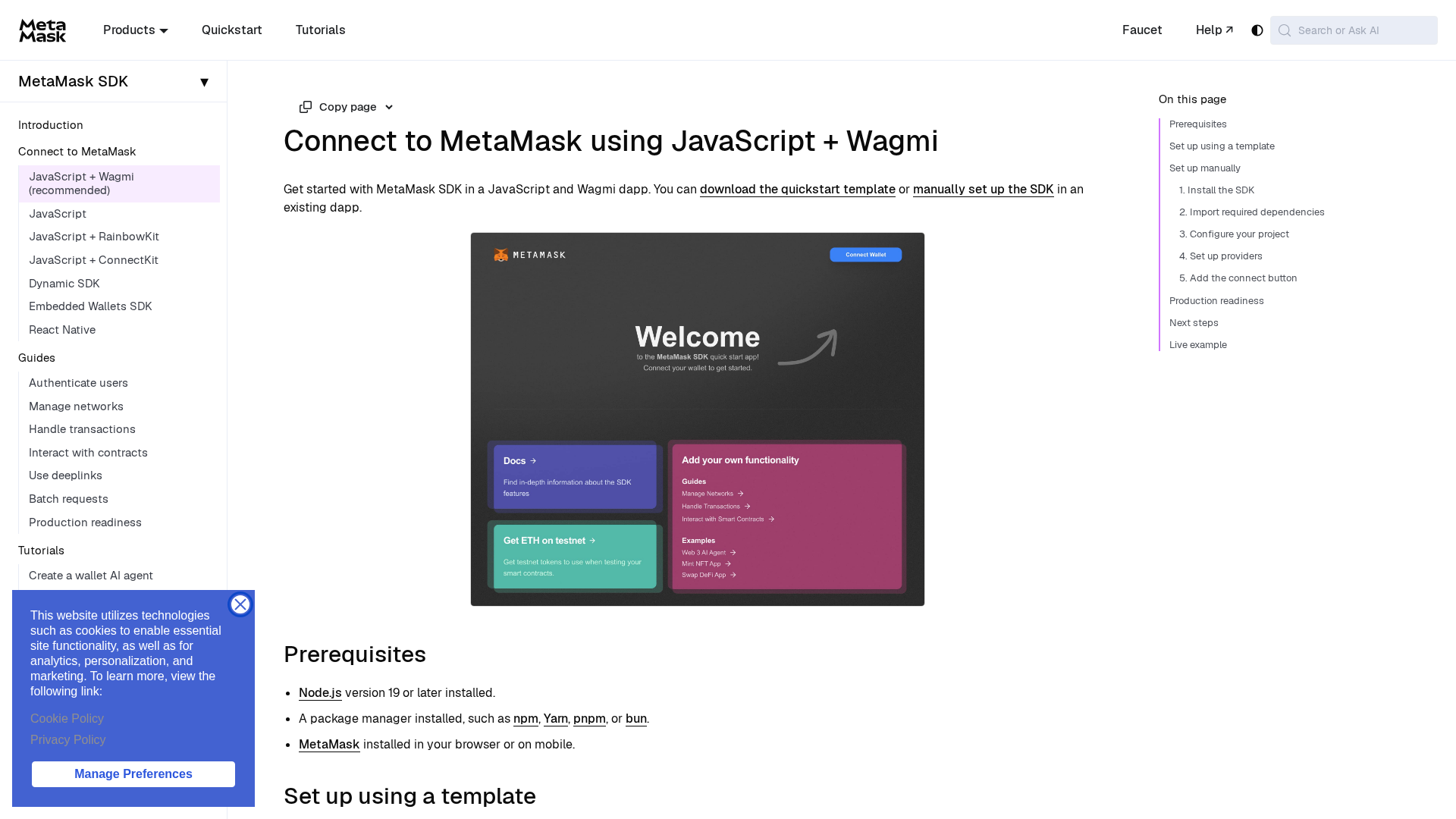Viewport: 1456px width, 819px height.
Task: Open the download the quickstart template link
Action: 797,189
